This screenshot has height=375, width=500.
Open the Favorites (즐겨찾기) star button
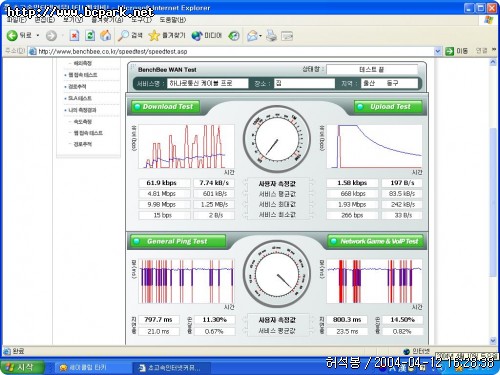pos(167,35)
